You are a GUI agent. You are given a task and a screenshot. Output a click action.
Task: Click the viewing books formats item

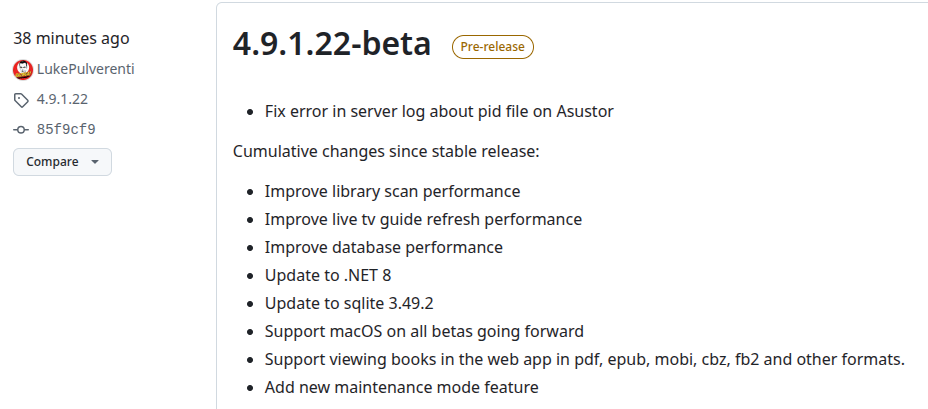point(584,359)
